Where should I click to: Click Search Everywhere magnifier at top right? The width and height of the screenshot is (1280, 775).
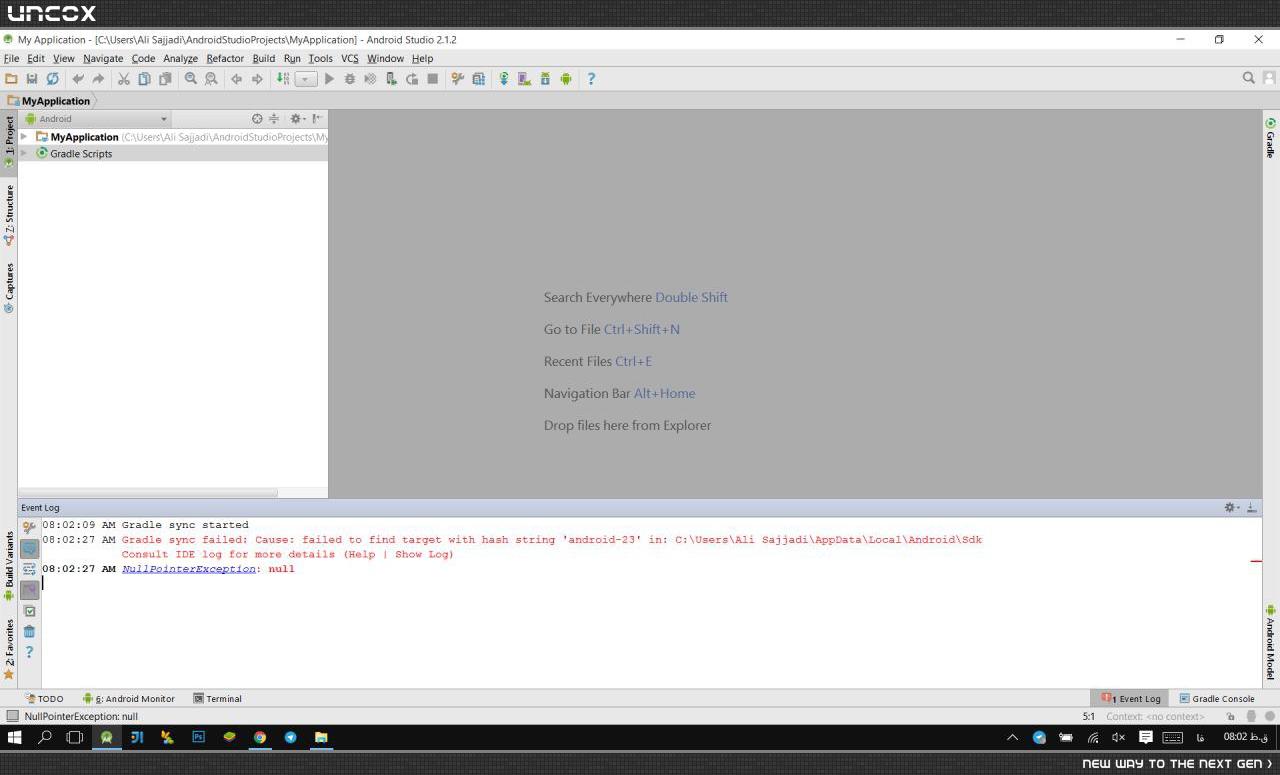(1249, 78)
